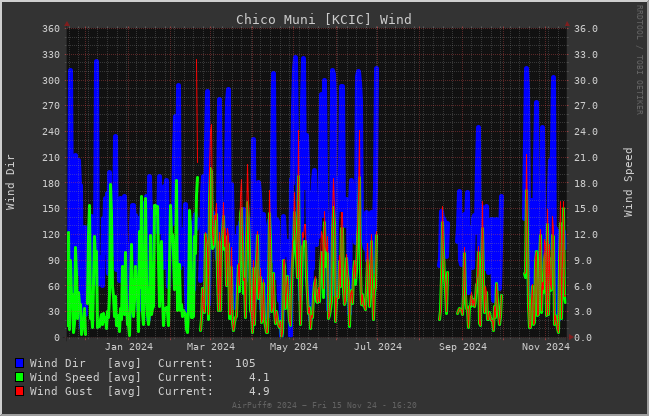Screen dimensions: 649x416
Task: Click the Wind Speed current value 4.1
Action: 259,378
